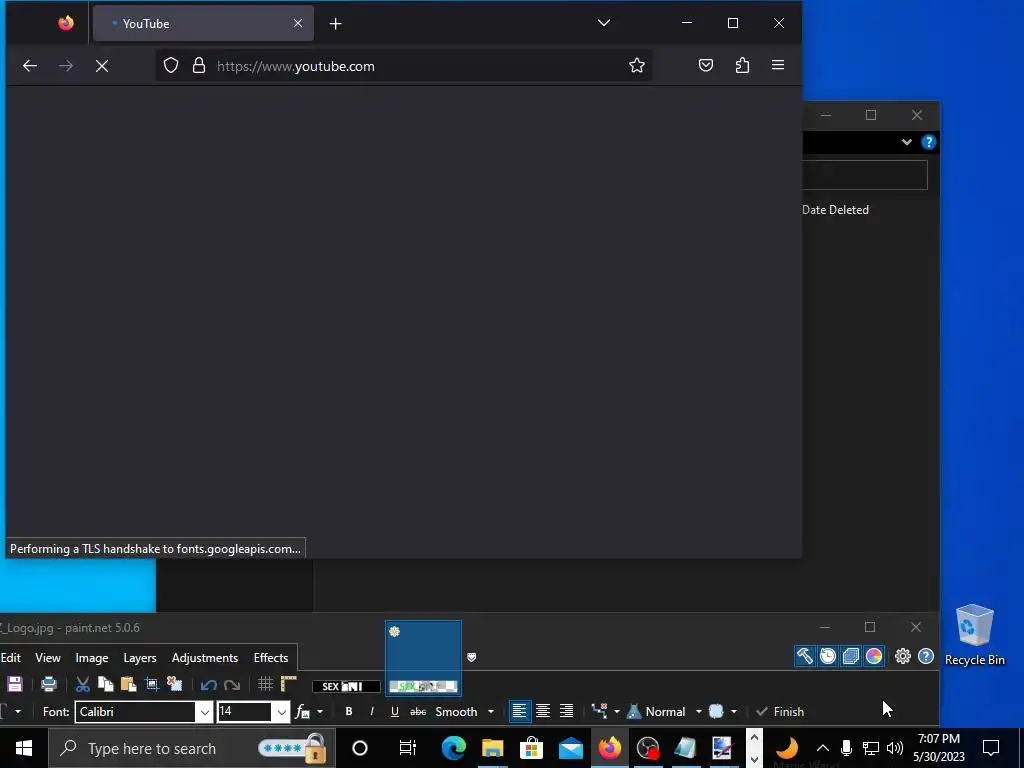Image resolution: width=1024 pixels, height=768 pixels.
Task: Open Firefox View from the fox icon
Action: tap(66, 24)
